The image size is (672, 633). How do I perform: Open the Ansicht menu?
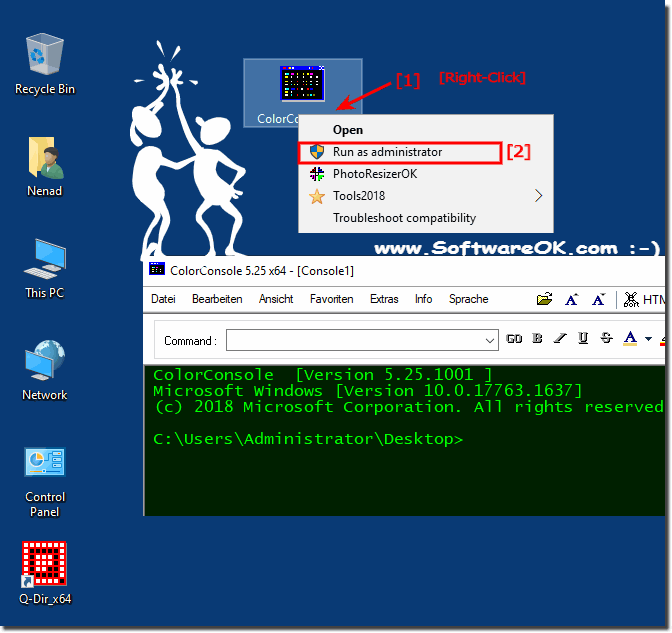(x=276, y=299)
